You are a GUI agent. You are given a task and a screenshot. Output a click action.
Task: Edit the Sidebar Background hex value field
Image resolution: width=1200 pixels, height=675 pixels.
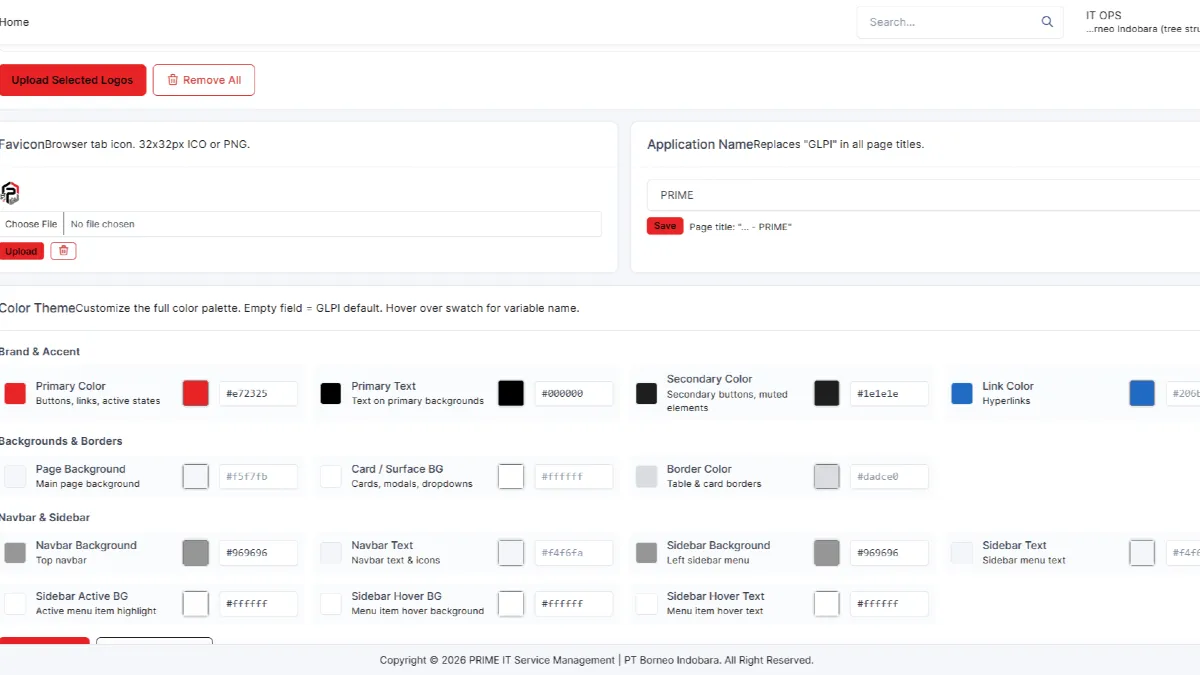pyautogui.click(x=889, y=553)
